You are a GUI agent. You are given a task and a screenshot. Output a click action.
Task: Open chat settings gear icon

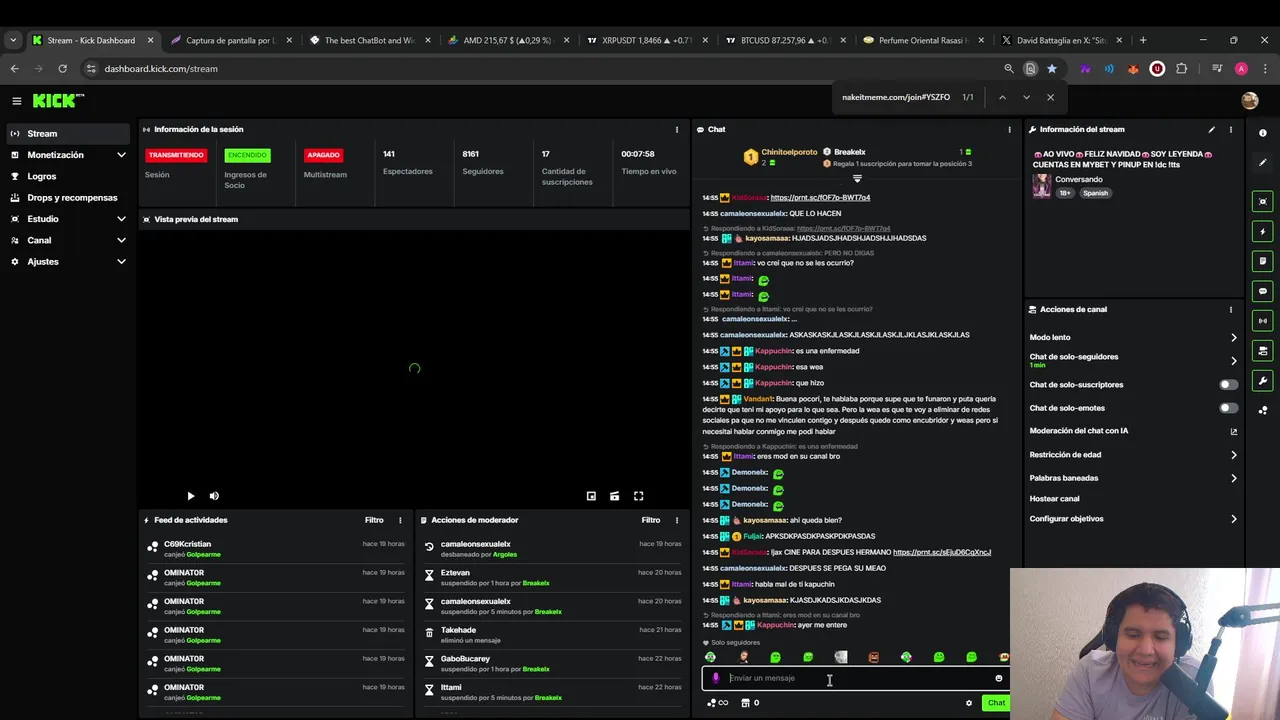tap(968, 703)
